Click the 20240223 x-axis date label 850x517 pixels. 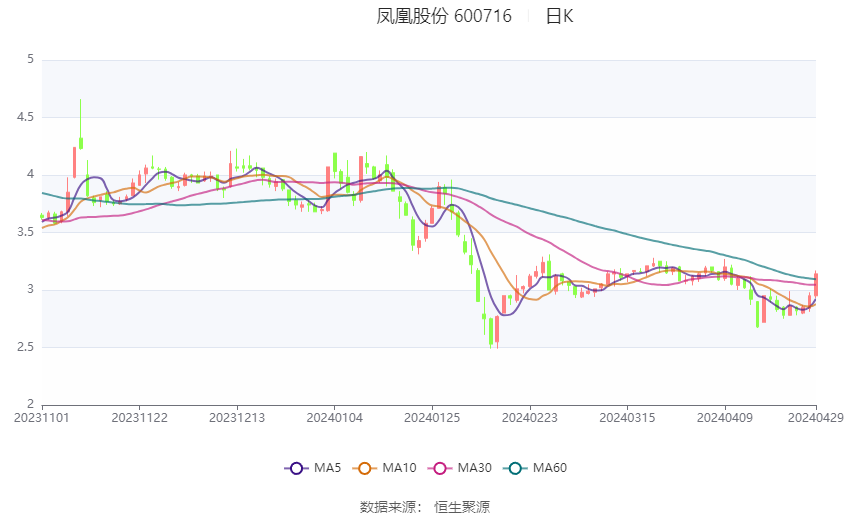pos(529,417)
